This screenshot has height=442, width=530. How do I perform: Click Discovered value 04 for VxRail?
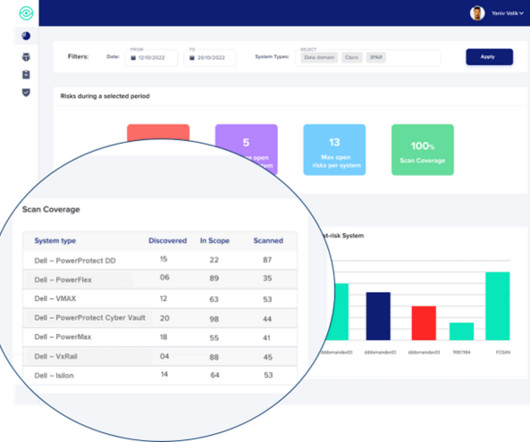[x=164, y=356]
